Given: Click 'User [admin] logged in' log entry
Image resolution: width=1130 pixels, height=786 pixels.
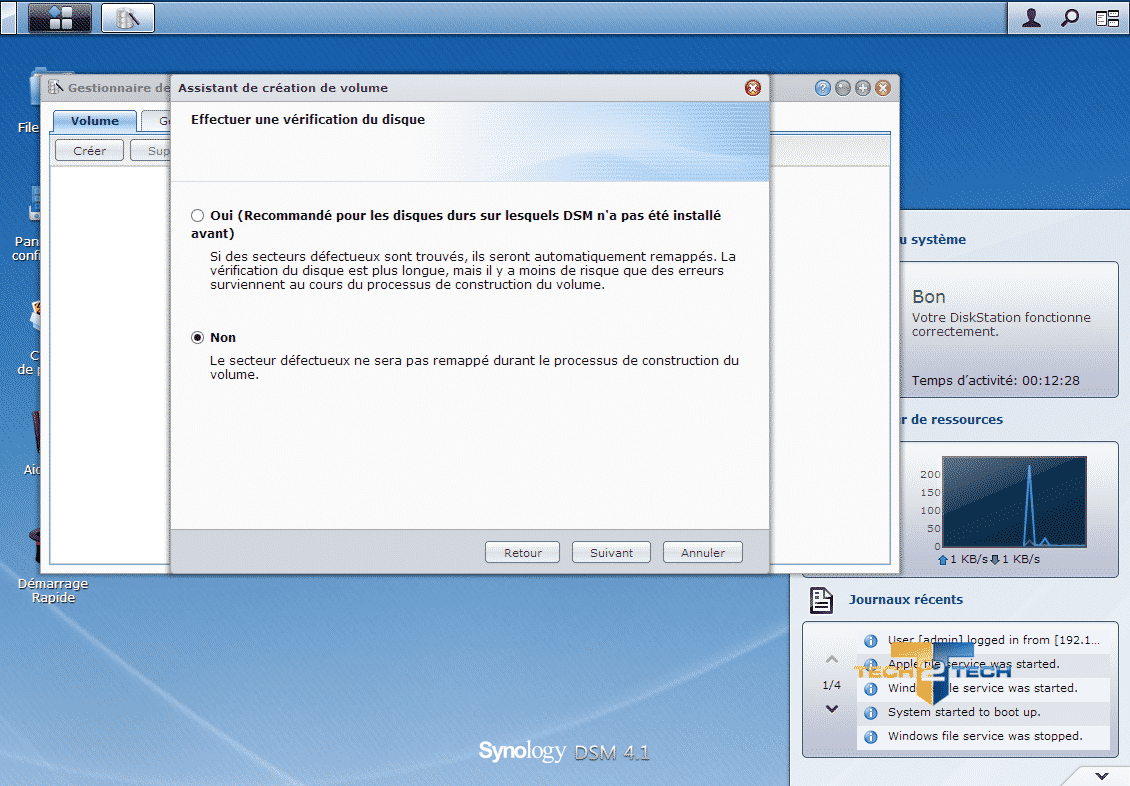Looking at the screenshot, I should (x=994, y=640).
